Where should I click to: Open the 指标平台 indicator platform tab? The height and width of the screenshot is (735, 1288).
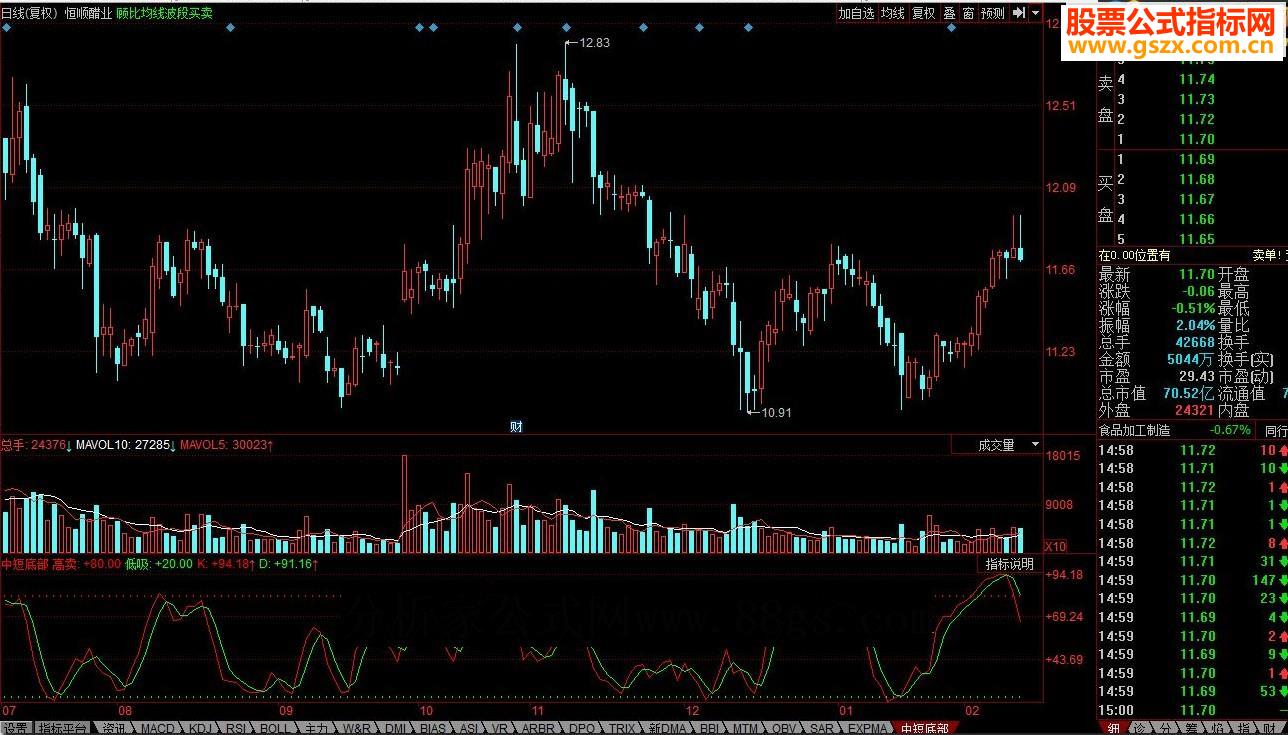click(x=62, y=728)
